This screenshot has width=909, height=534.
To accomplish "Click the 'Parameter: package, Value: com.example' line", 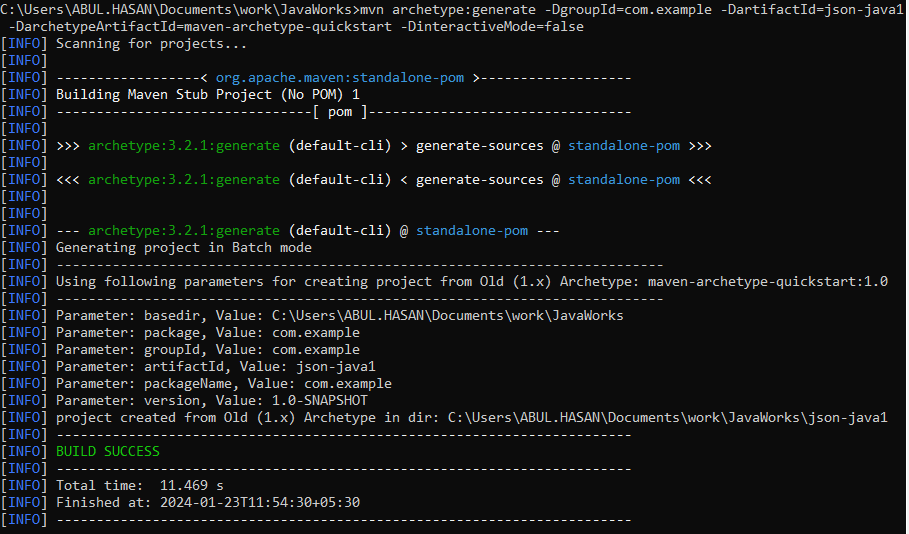I will [x=208, y=333].
